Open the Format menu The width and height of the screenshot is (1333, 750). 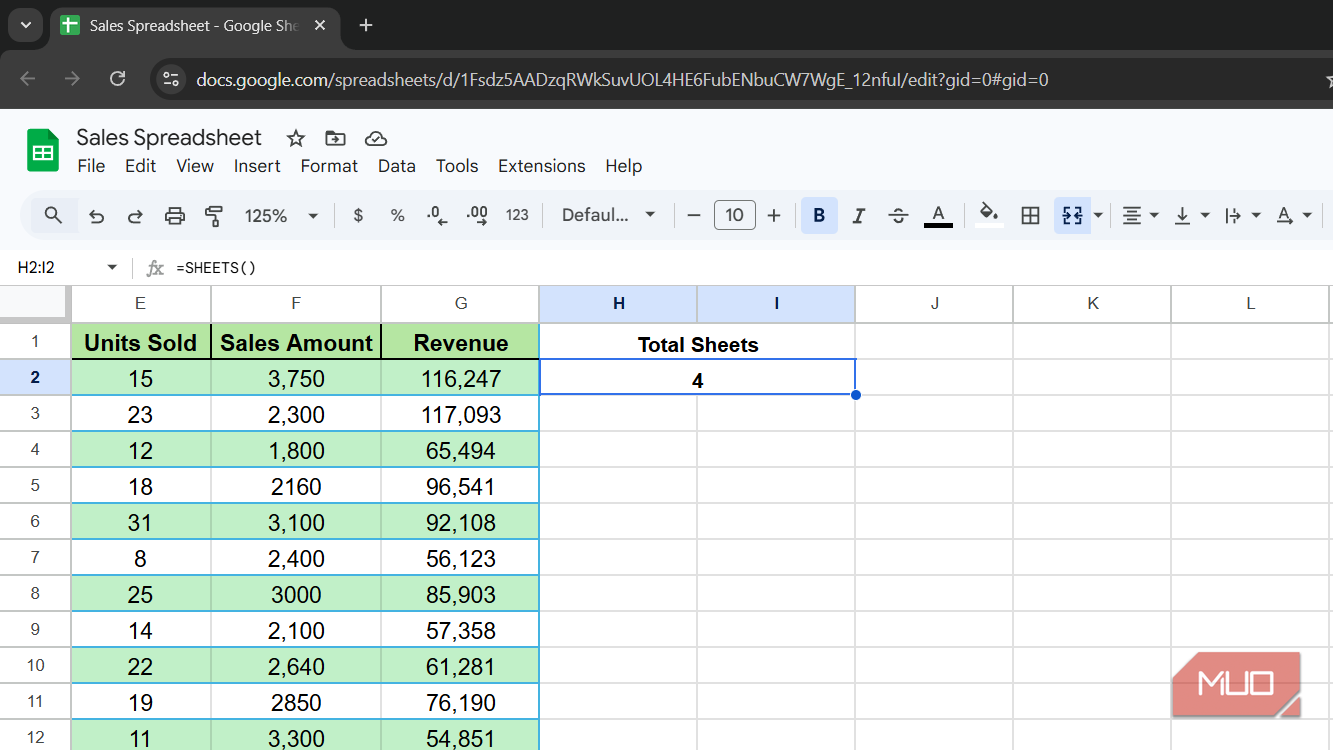(329, 166)
